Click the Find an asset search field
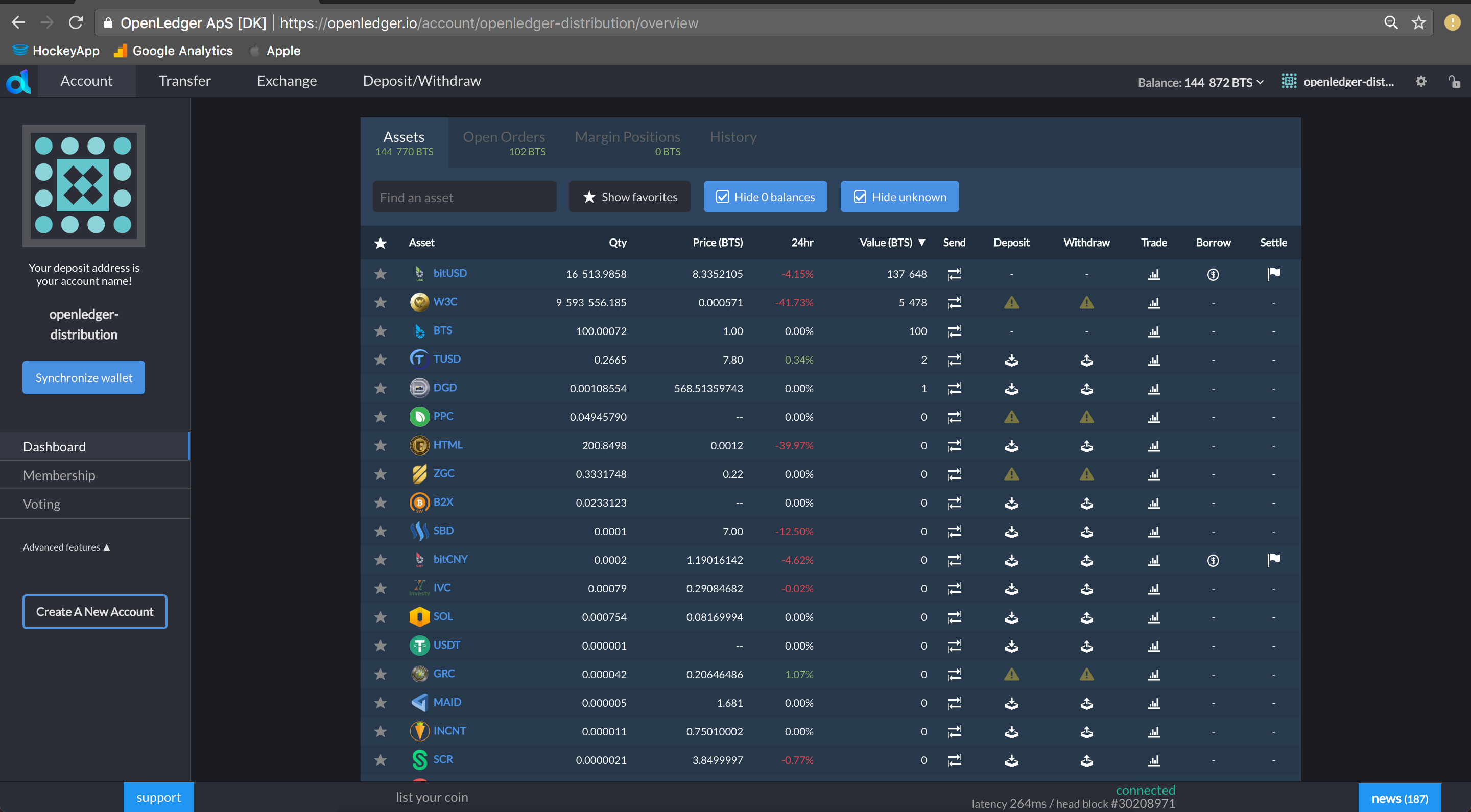Image resolution: width=1471 pixels, height=812 pixels. pyautogui.click(x=464, y=197)
